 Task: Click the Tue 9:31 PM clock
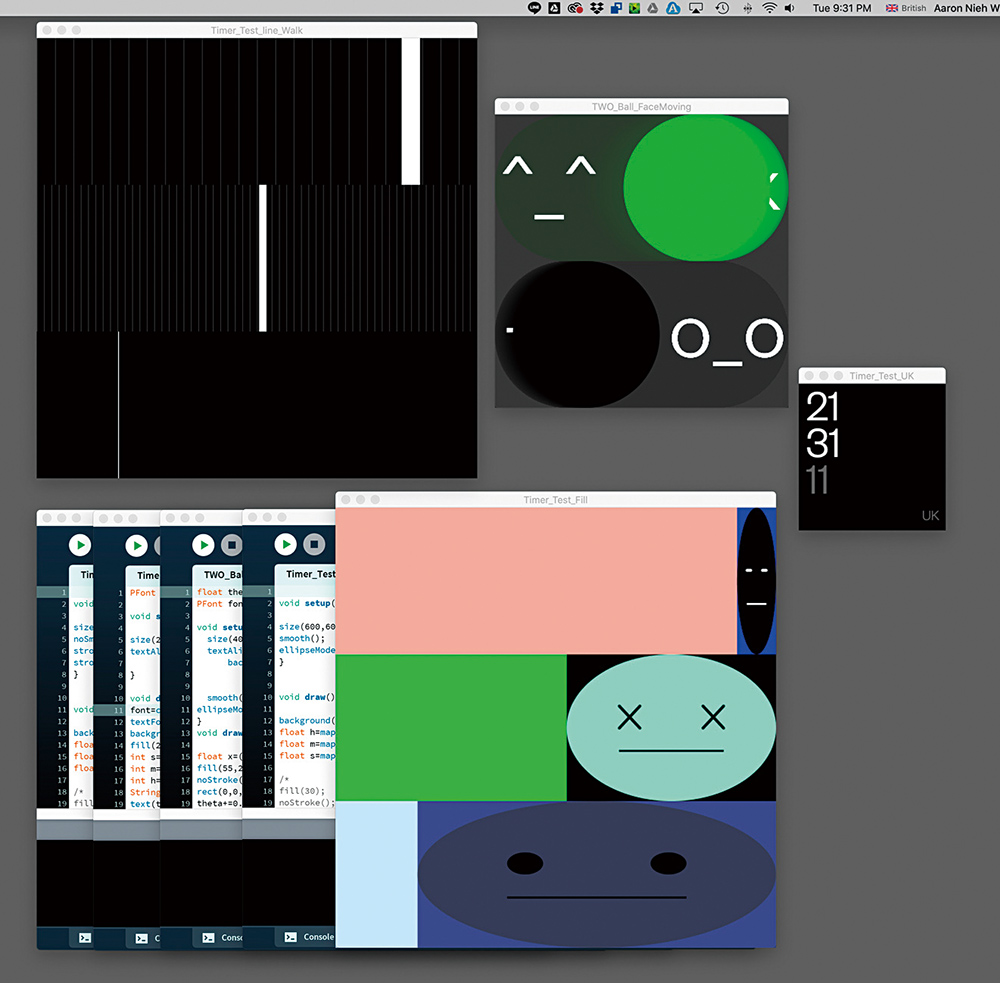coord(841,8)
